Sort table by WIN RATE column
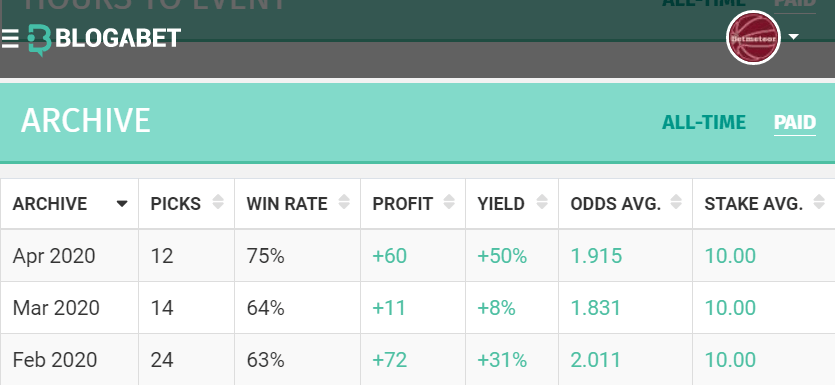Viewport: 835px width, 385px height. (x=297, y=203)
